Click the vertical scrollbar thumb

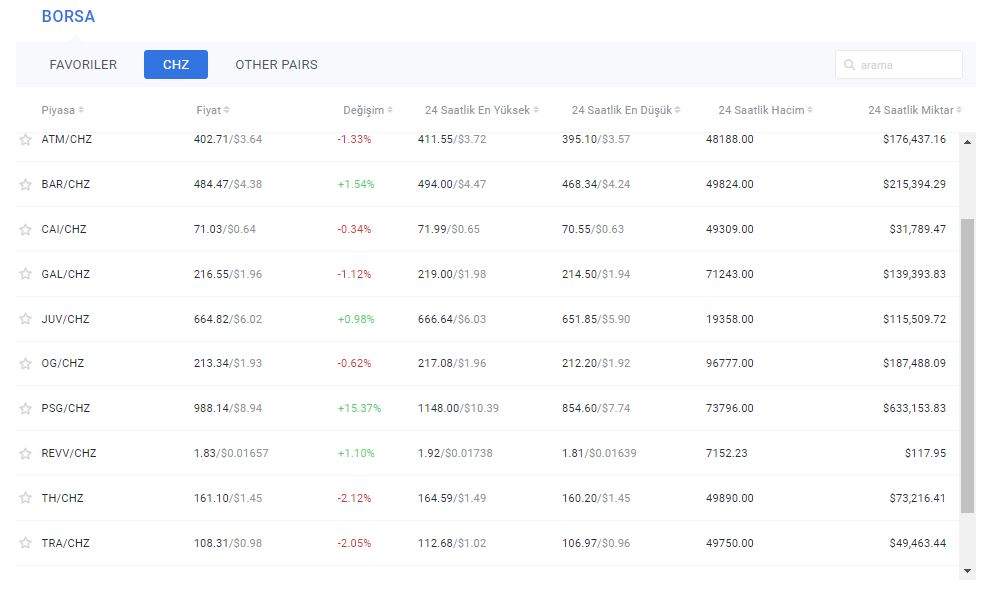[x=967, y=365]
